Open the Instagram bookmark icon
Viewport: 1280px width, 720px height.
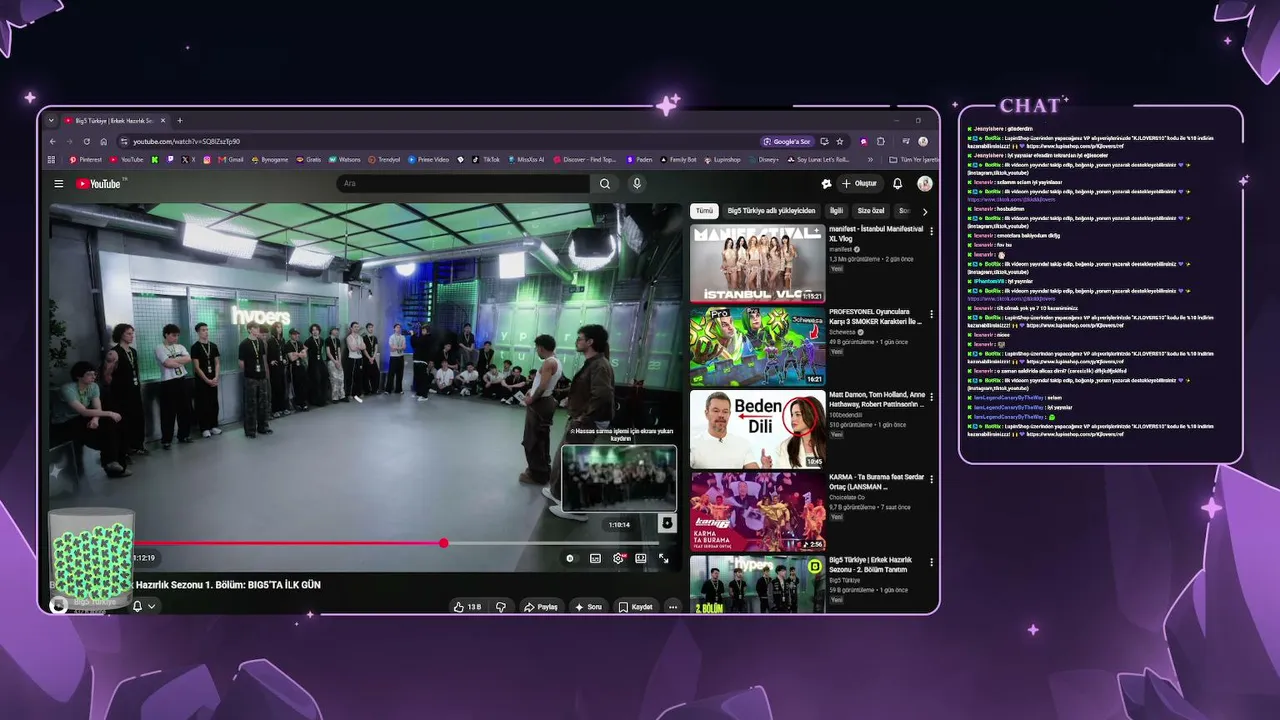(x=207, y=159)
